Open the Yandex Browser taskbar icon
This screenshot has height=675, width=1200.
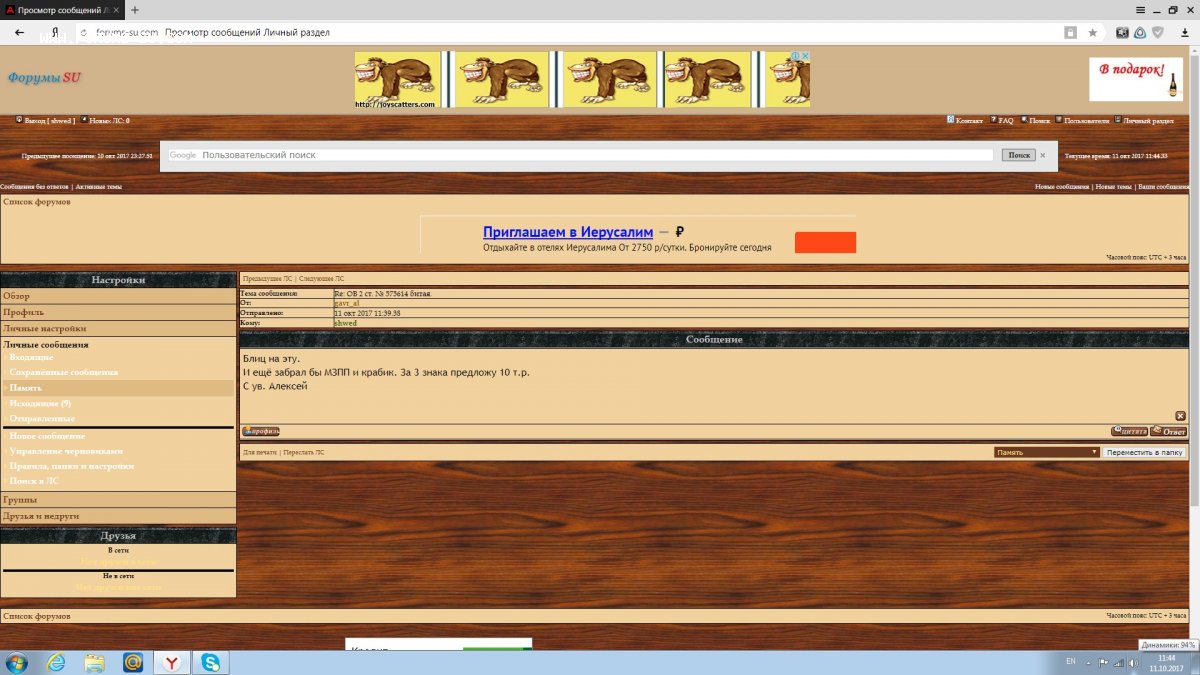coord(172,662)
